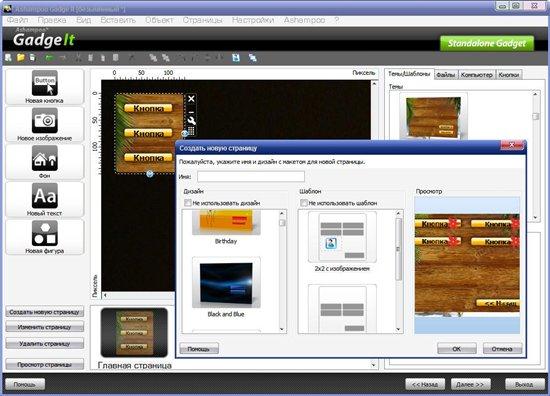Select the Black and Blue design thumbnail
550x396 pixels.
[226, 283]
